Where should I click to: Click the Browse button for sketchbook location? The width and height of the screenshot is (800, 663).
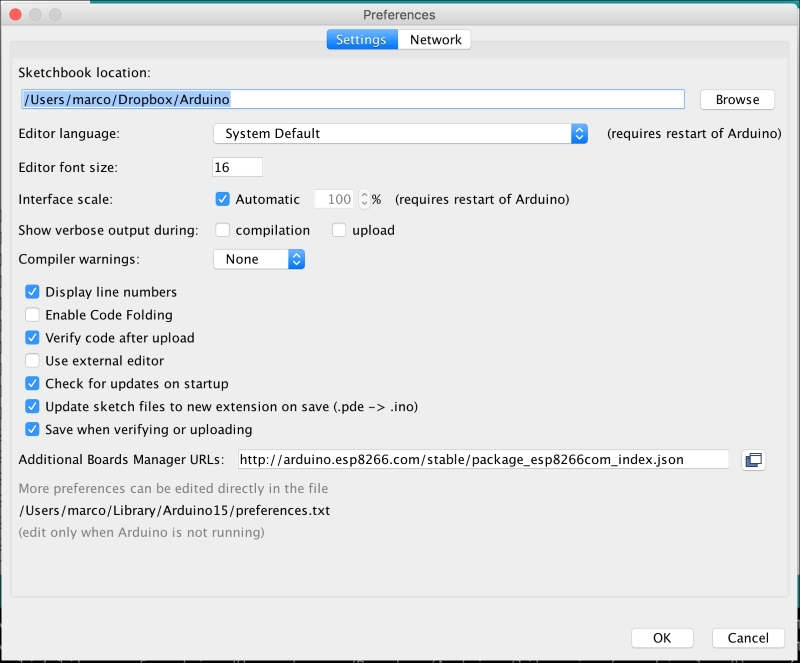pos(737,100)
